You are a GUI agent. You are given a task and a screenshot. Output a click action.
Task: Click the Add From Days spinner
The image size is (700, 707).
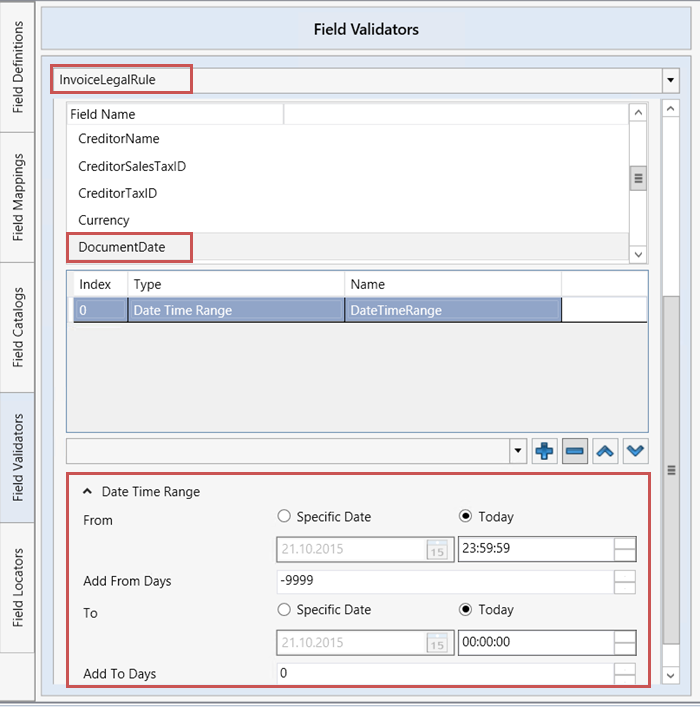[x=624, y=581]
